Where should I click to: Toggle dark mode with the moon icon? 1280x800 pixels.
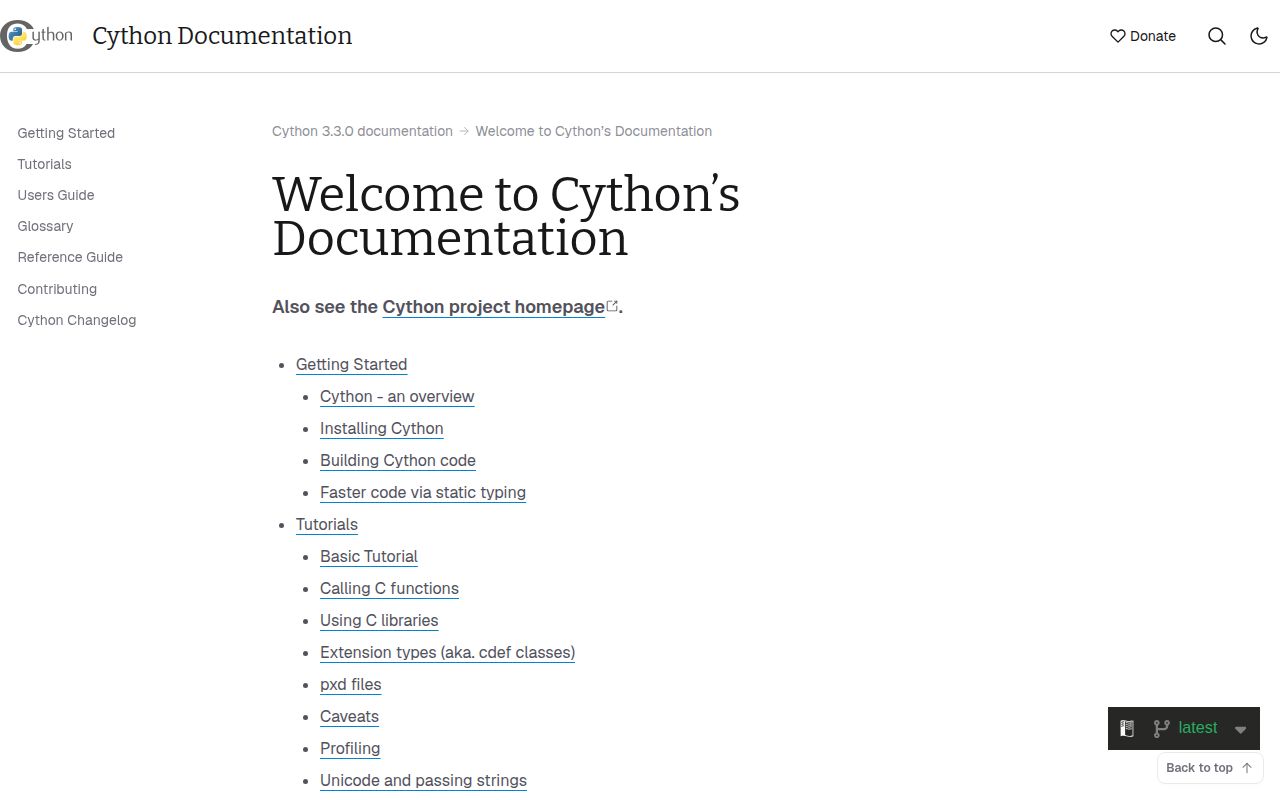tap(1259, 36)
